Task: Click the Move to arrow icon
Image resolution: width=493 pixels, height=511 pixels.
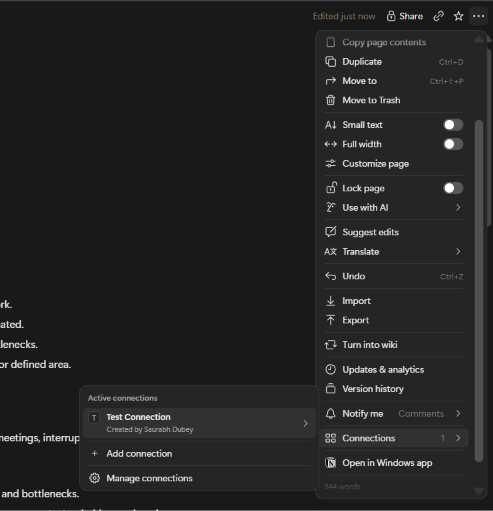Action: coord(330,81)
